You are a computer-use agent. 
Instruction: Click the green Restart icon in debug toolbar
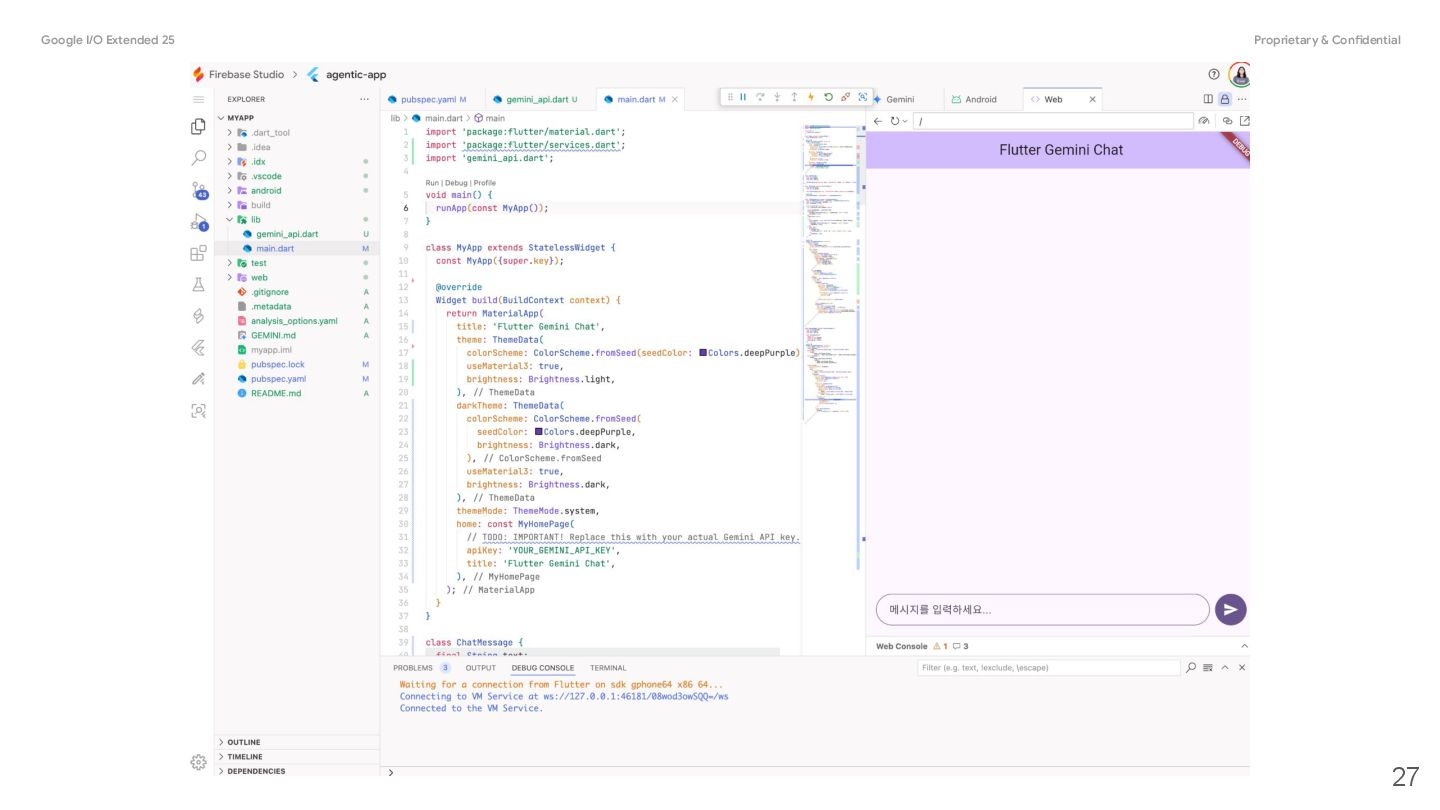click(828, 97)
